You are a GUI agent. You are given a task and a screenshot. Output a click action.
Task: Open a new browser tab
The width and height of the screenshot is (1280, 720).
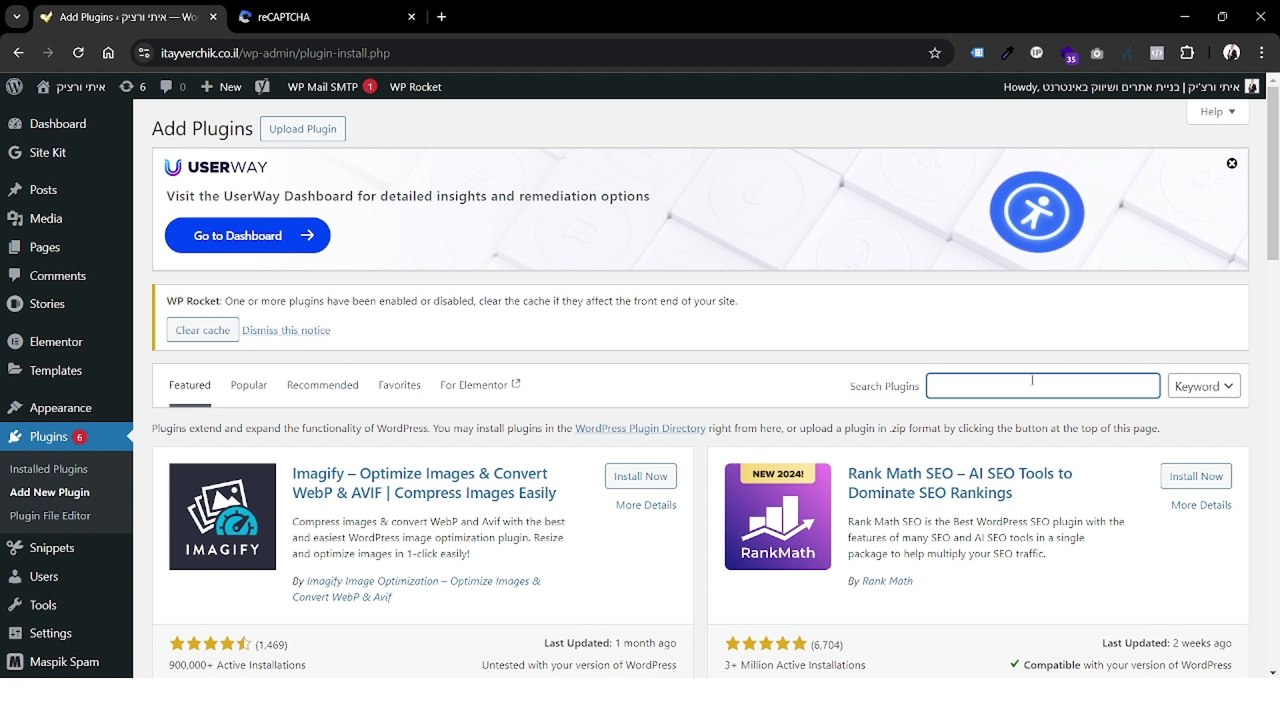[441, 17]
